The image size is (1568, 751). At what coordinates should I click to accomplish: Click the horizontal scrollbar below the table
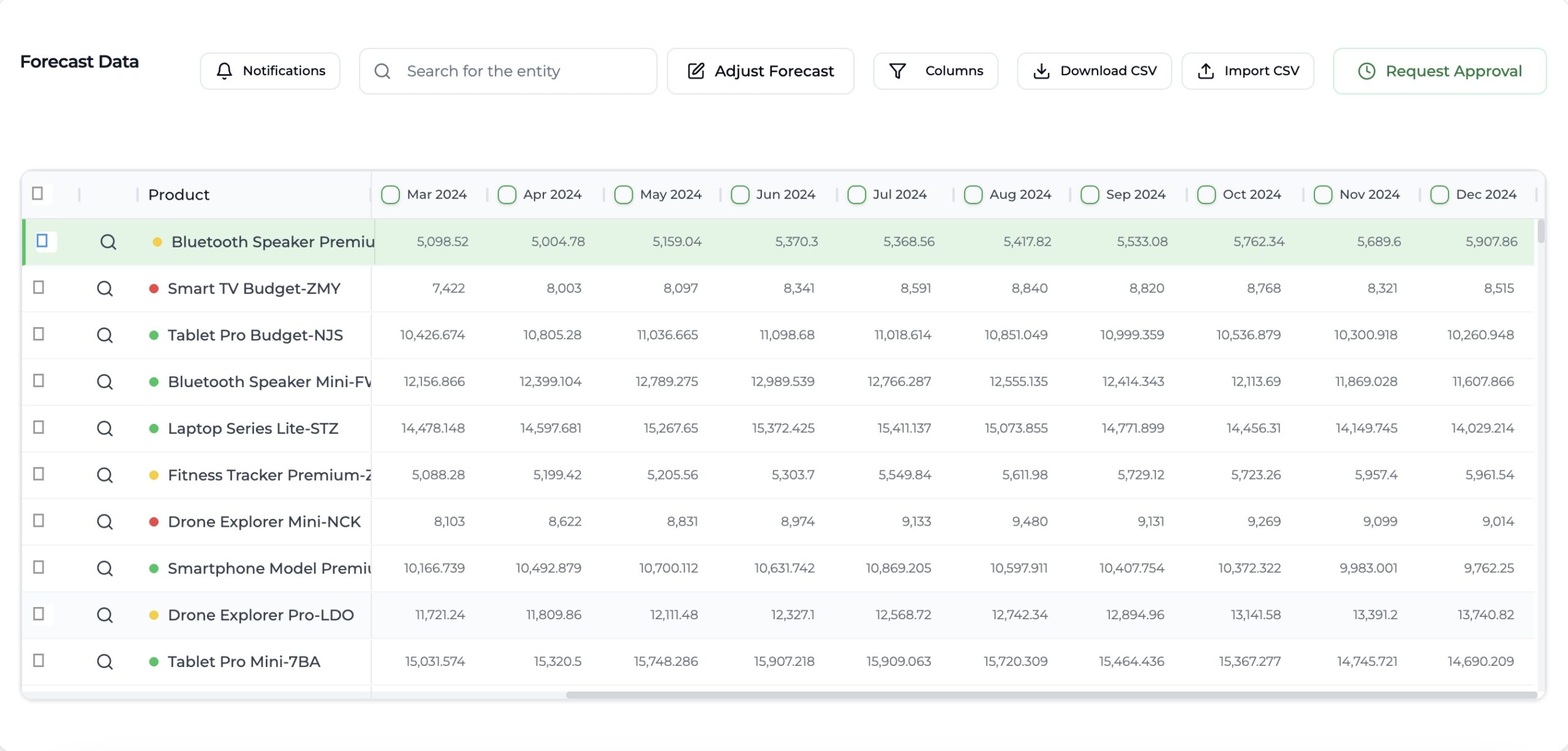[x=1050, y=695]
